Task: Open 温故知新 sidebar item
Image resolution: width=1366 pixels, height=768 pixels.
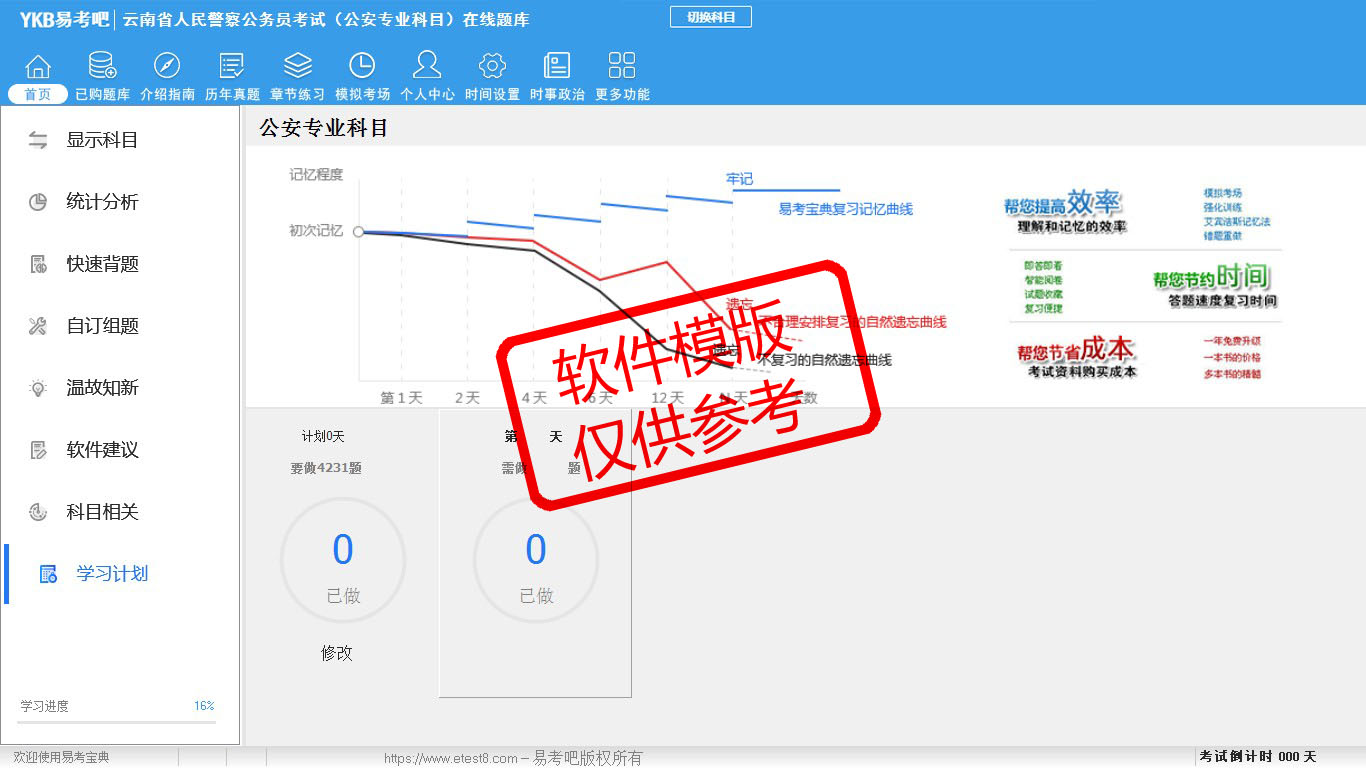Action: tap(102, 388)
